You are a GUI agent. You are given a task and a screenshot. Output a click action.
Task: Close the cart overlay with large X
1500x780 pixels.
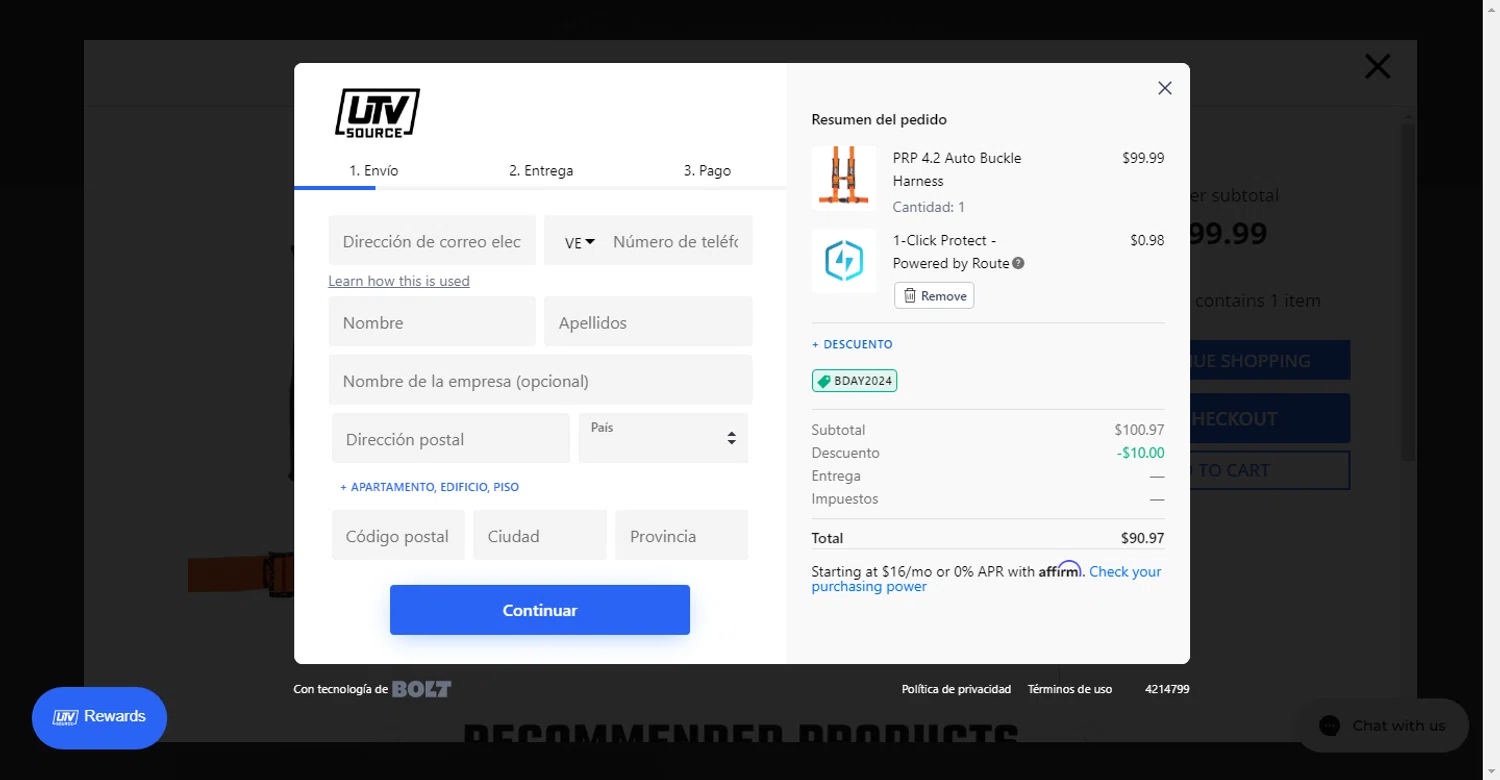1378,67
